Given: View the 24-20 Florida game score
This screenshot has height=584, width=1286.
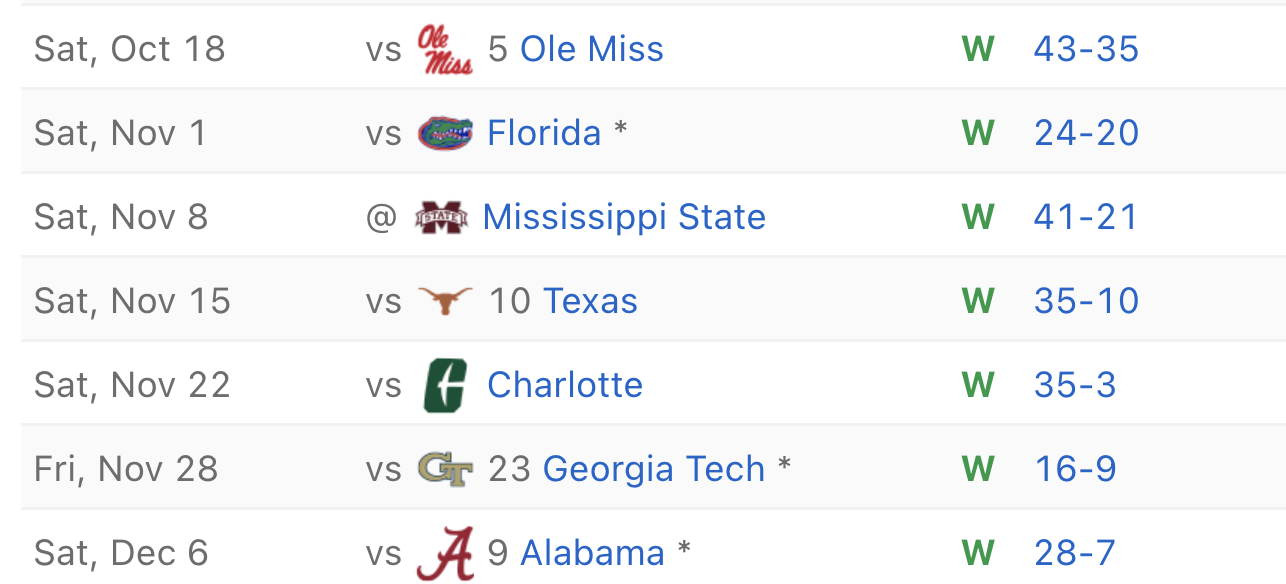Looking at the screenshot, I should coord(1086,133).
